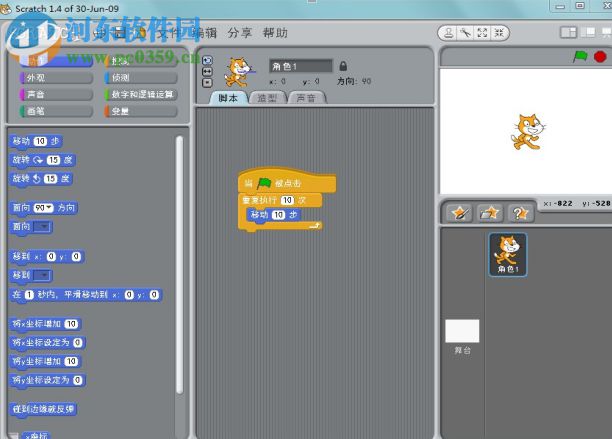Select the 数字和逻辑运算 operators category
This screenshot has height=439, width=612.
(141, 94)
